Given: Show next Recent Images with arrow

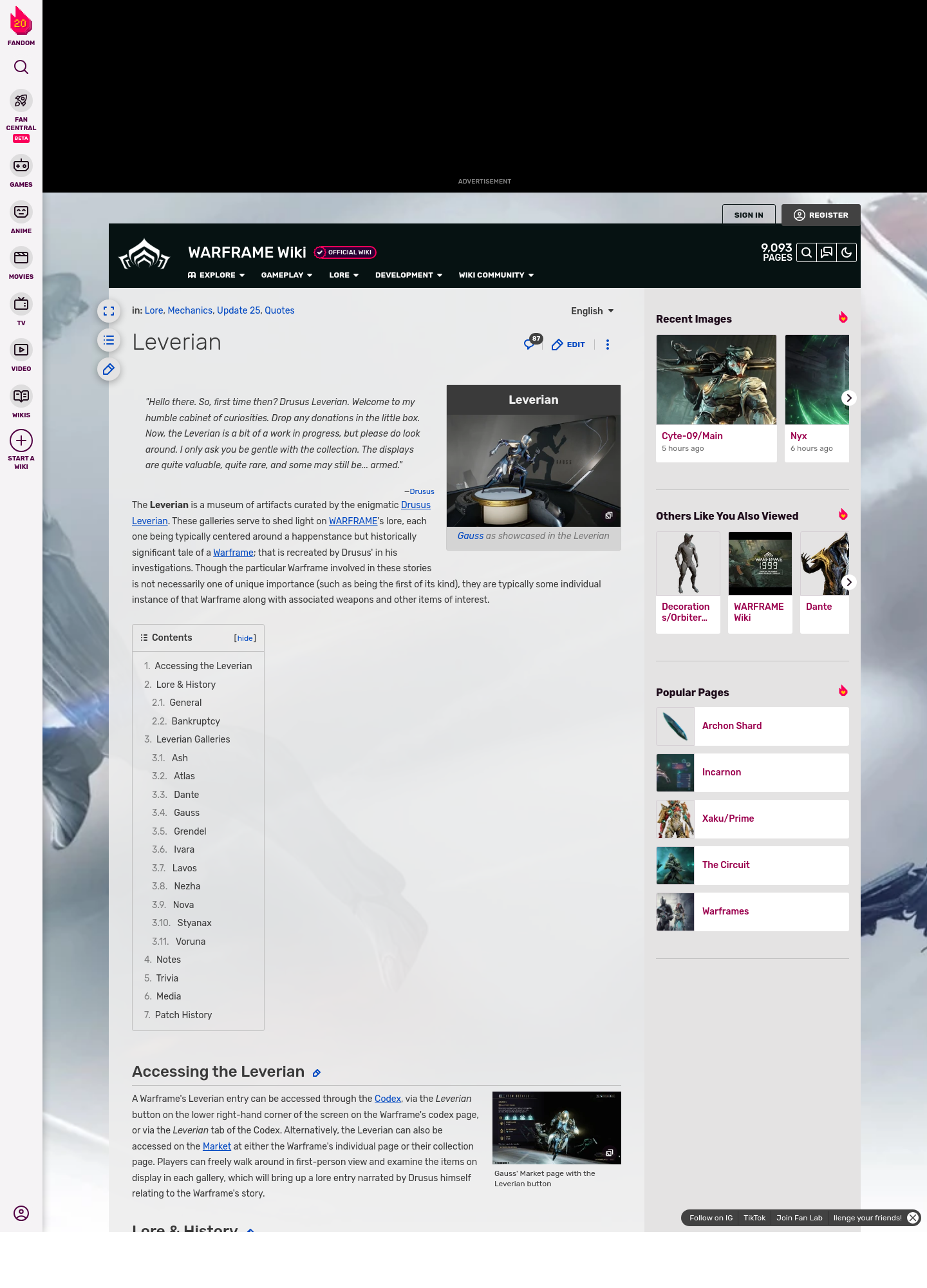Looking at the screenshot, I should tap(848, 398).
